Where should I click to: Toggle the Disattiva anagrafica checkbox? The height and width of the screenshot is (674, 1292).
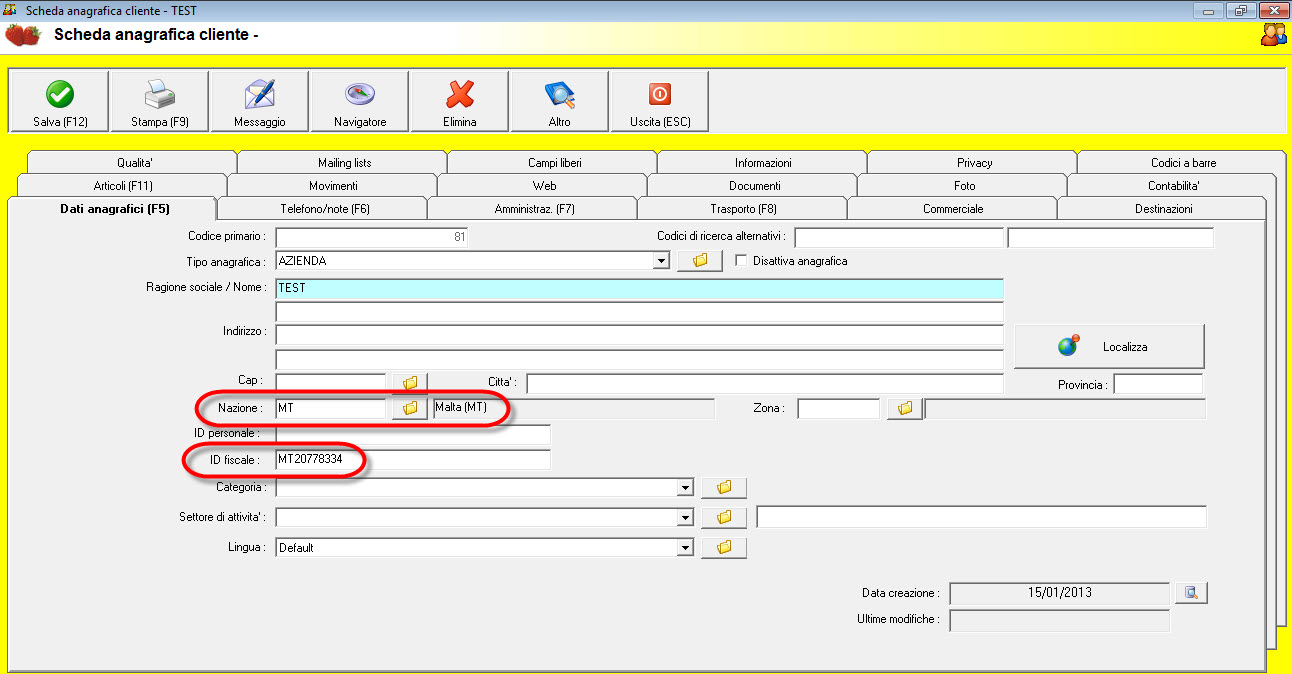coord(741,261)
